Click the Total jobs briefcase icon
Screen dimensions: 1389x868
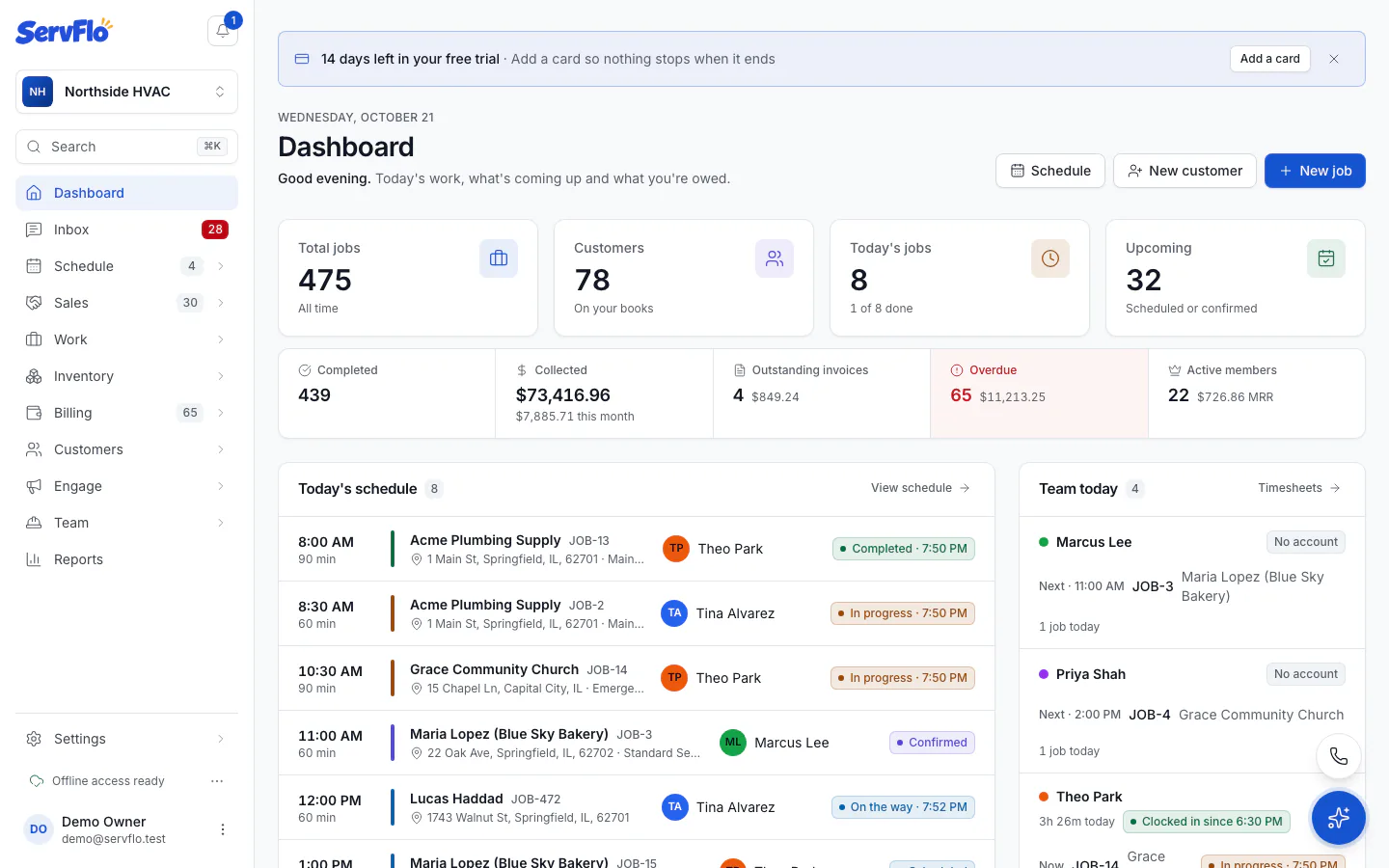pyautogui.click(x=499, y=258)
